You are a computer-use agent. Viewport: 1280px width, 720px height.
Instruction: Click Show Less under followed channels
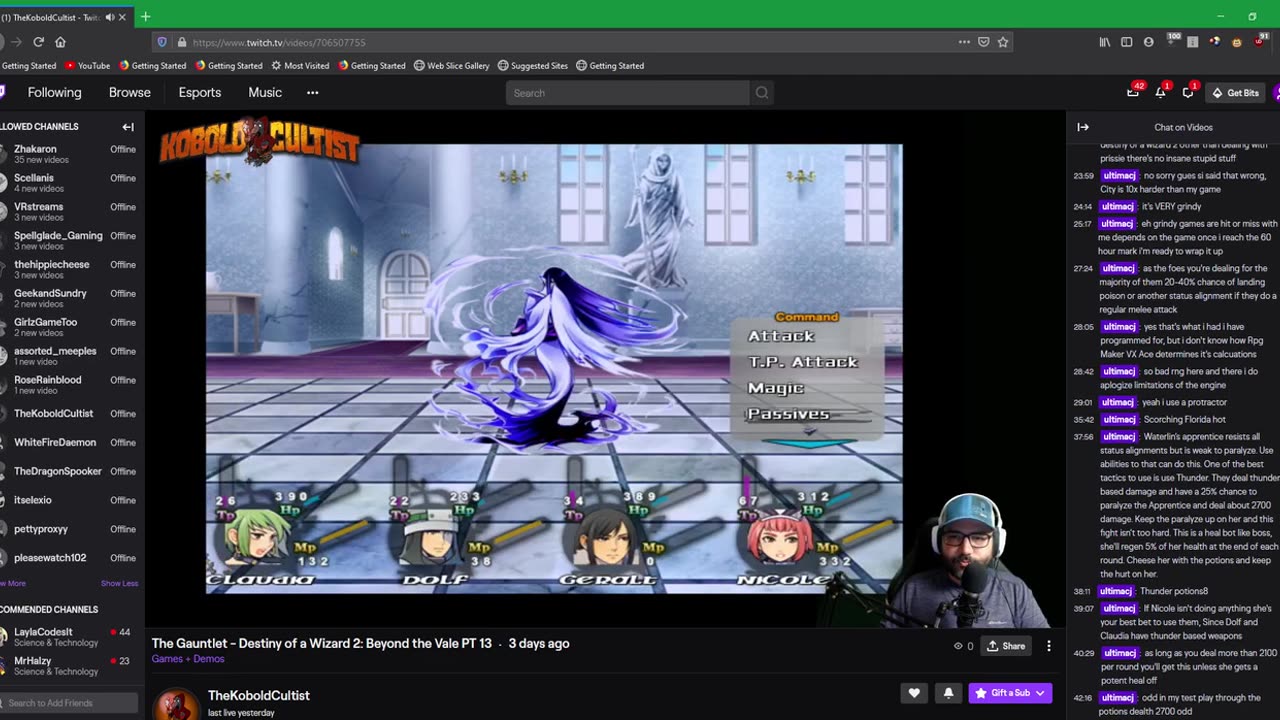[119, 583]
